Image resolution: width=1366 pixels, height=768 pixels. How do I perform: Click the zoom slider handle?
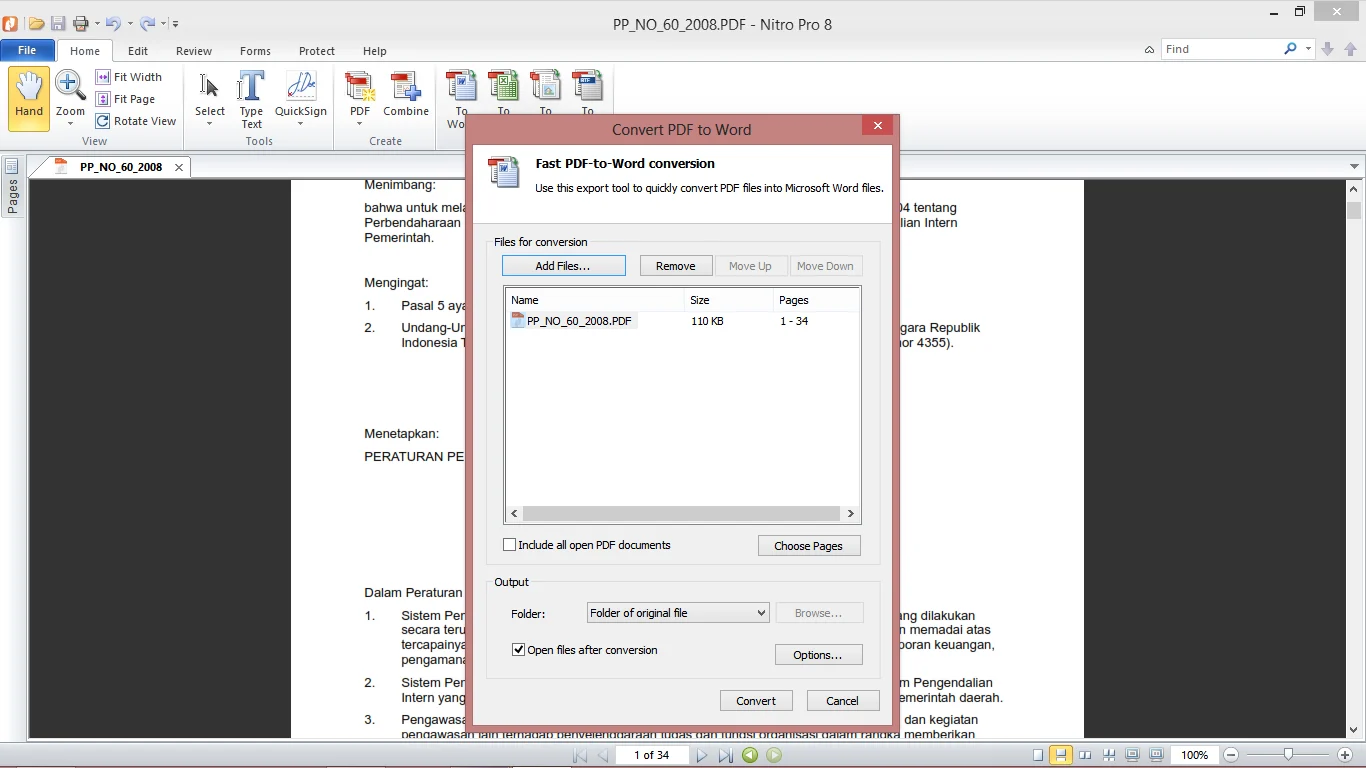pos(1289,755)
